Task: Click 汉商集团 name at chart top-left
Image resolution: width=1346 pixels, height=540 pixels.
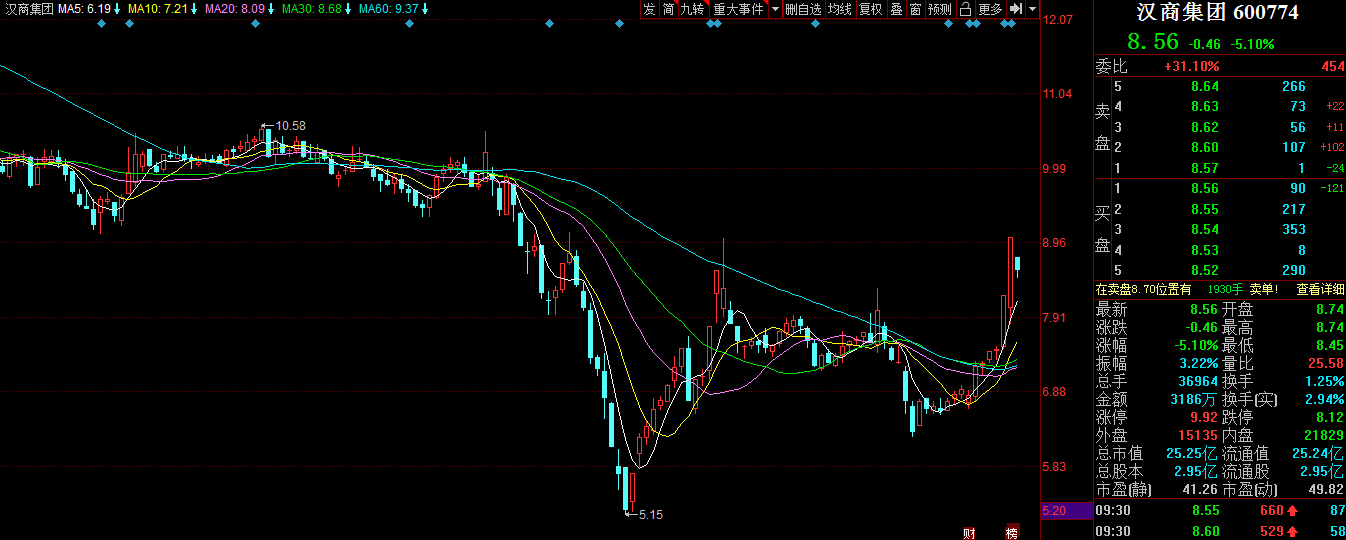Action: pos(28,9)
